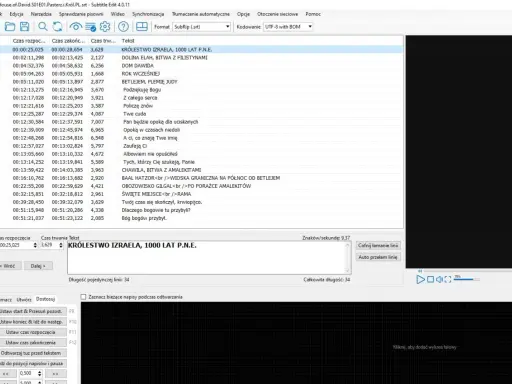Screen dimensions: 512x384
Task: Click into the subtitle text edit box
Action: tap(206, 258)
